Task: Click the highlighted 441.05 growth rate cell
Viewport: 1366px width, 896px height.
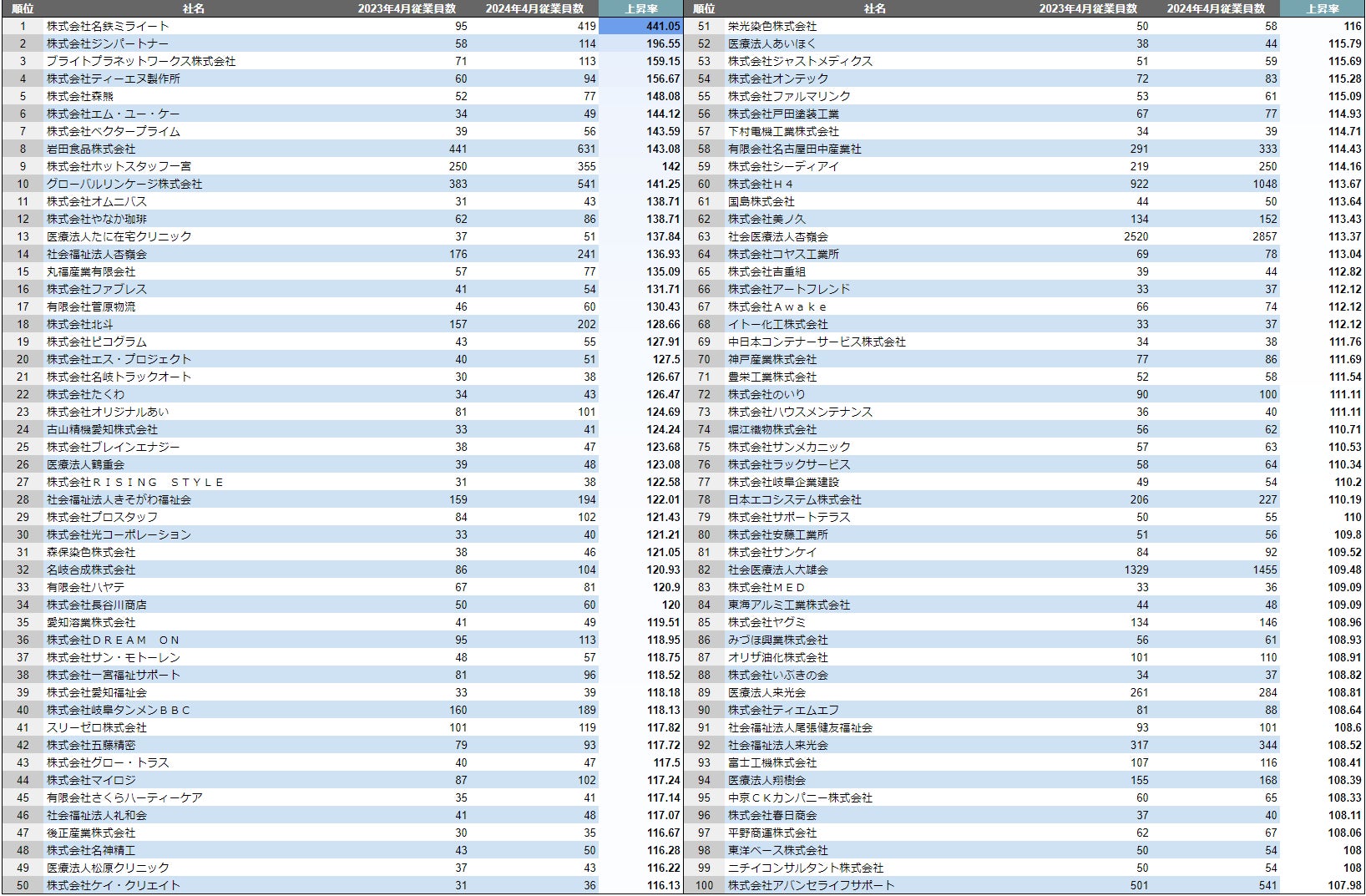Action: click(640, 26)
